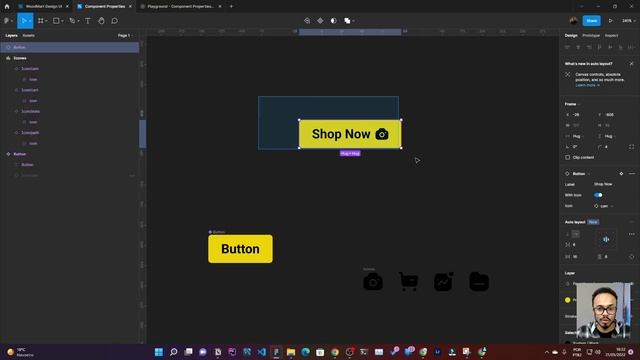Click the align vertical centers icon
The image size is (640, 360).
click(610, 47)
